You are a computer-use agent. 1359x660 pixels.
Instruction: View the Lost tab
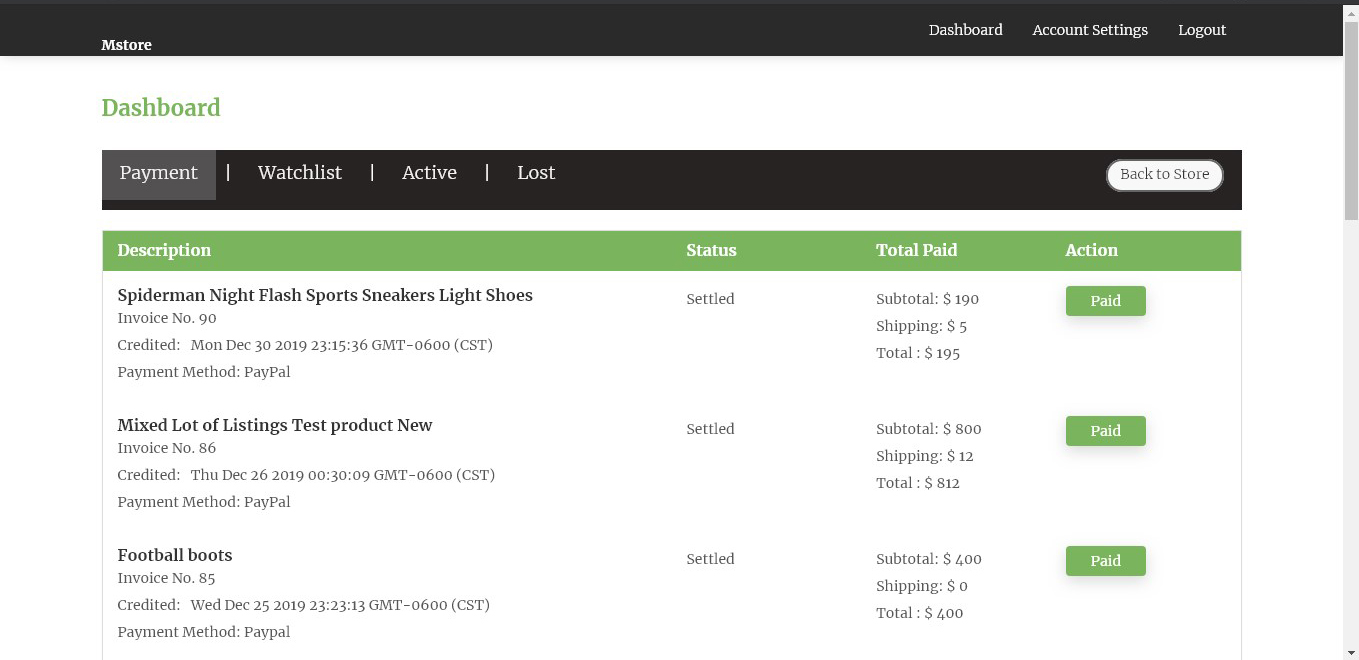click(x=535, y=173)
